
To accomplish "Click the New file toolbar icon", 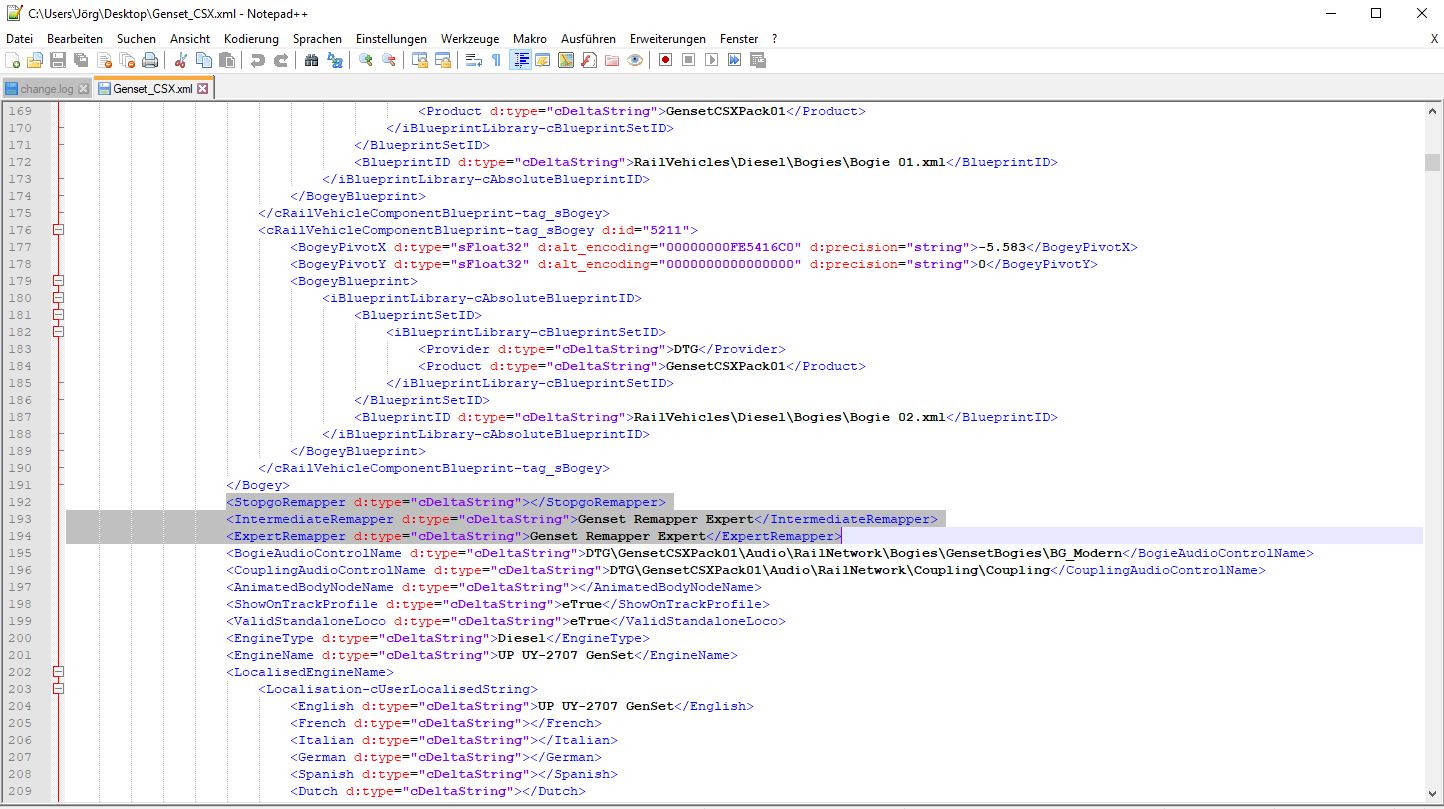I will 13,60.
